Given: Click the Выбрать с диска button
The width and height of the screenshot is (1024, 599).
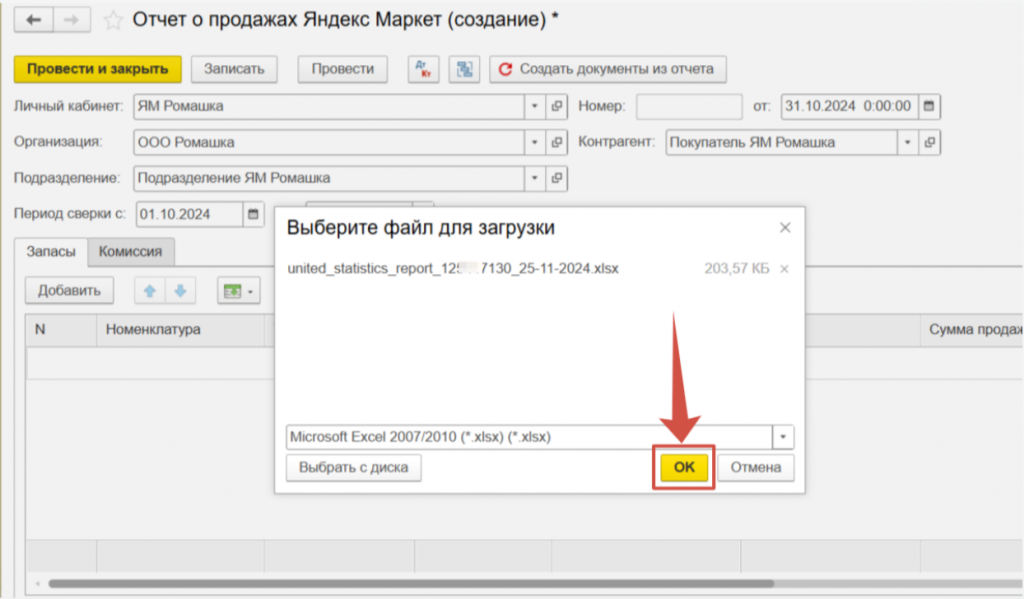Looking at the screenshot, I should [353, 467].
